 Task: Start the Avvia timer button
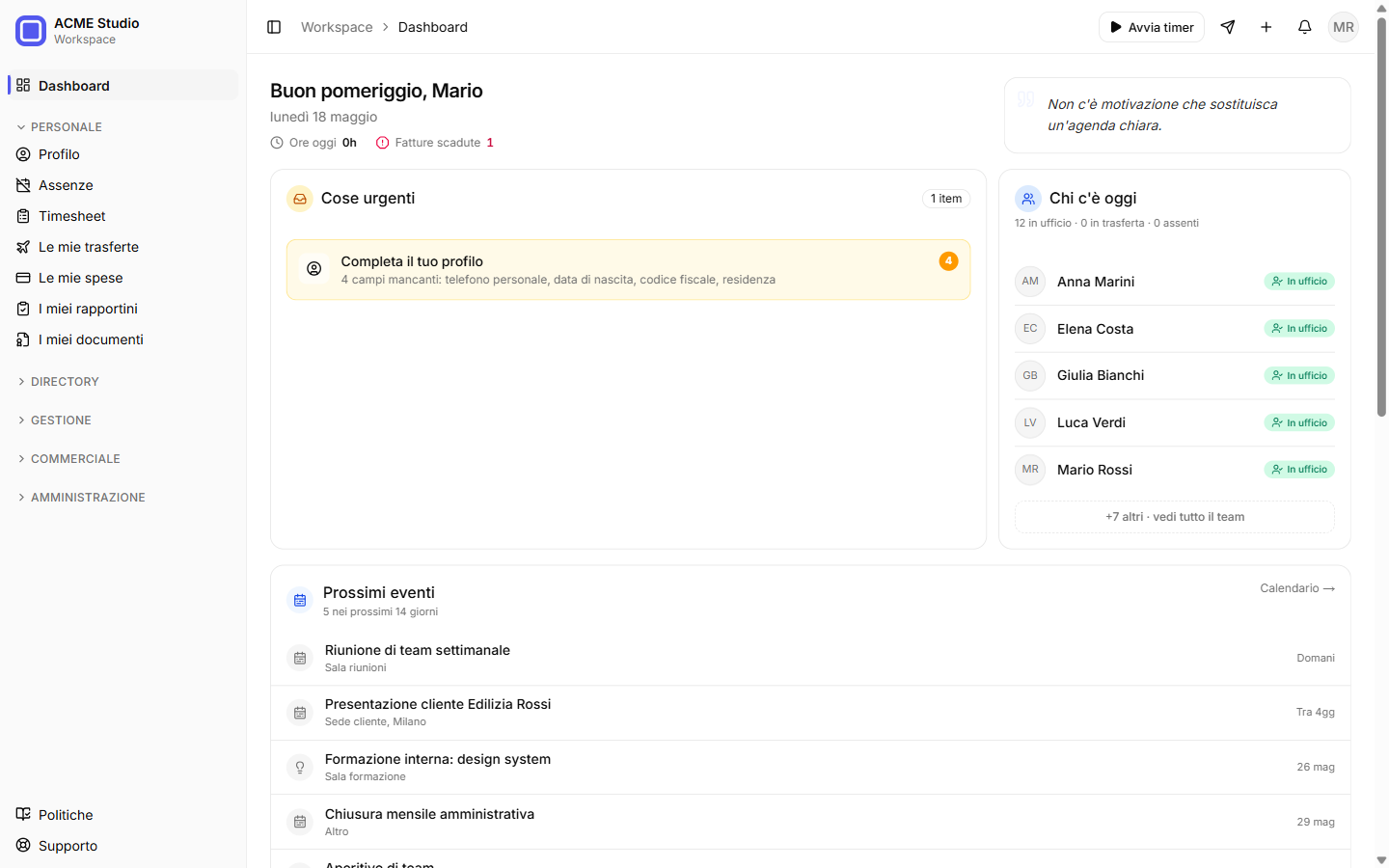pyautogui.click(x=1152, y=27)
